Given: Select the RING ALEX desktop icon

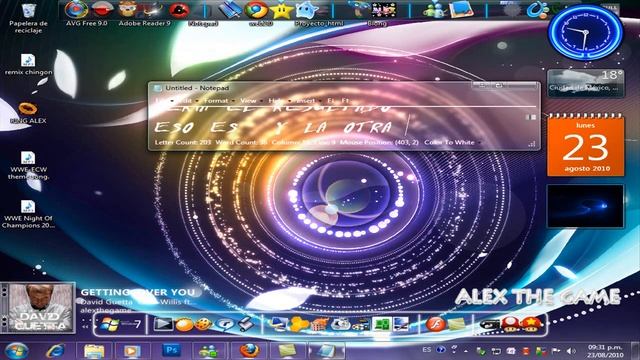Looking at the screenshot, I should point(28,113).
